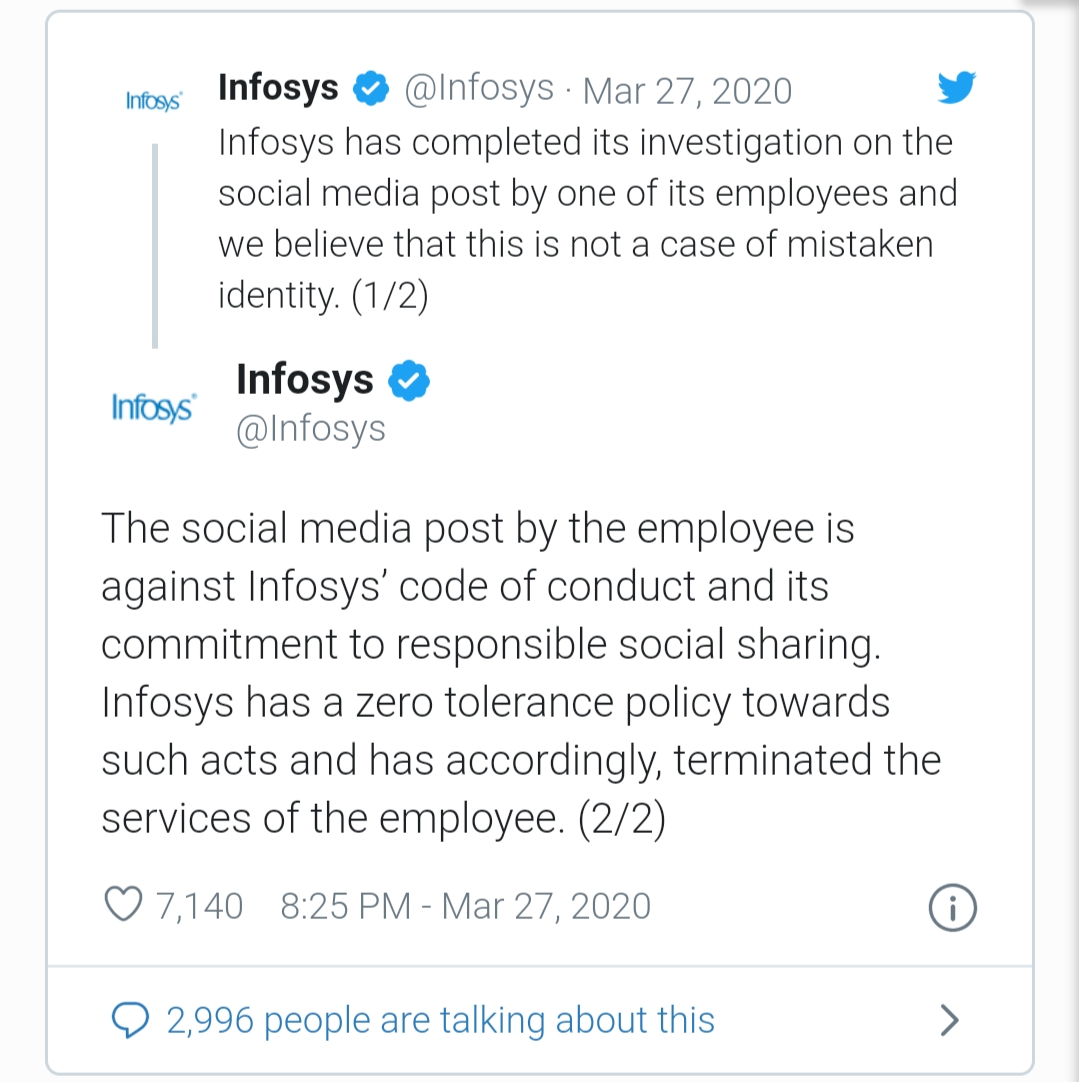Image resolution: width=1079 pixels, height=1082 pixels.
Task: Click the small Infosys avatar in the quoted tweet
Action: (x=153, y=101)
